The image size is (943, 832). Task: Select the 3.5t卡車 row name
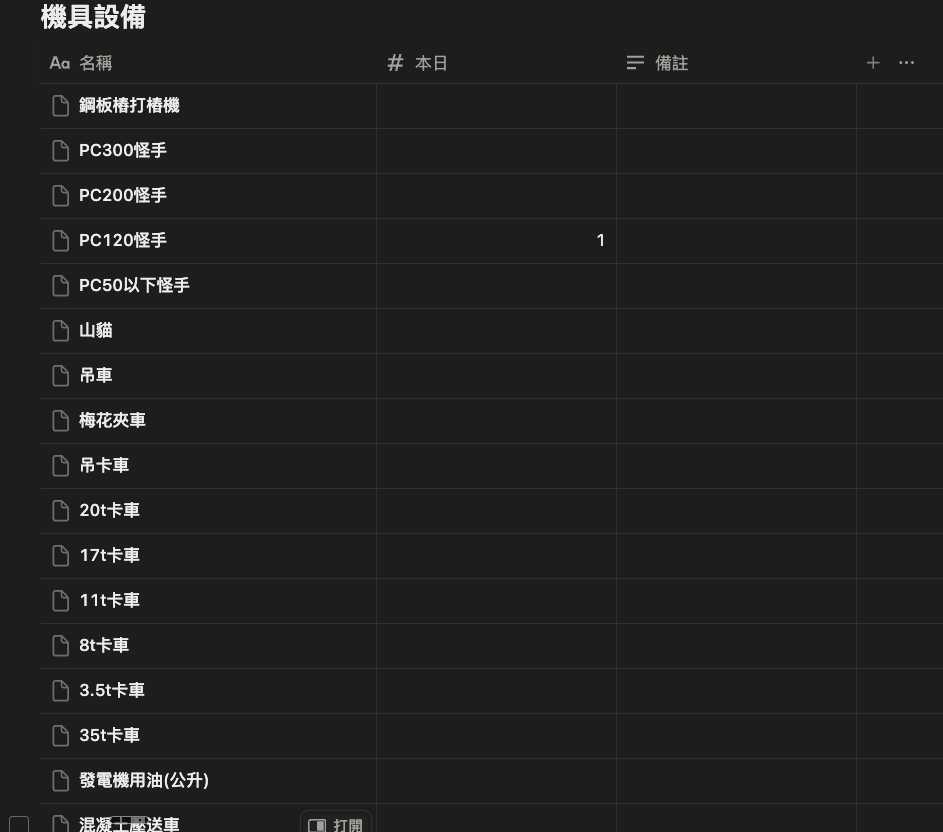(112, 690)
